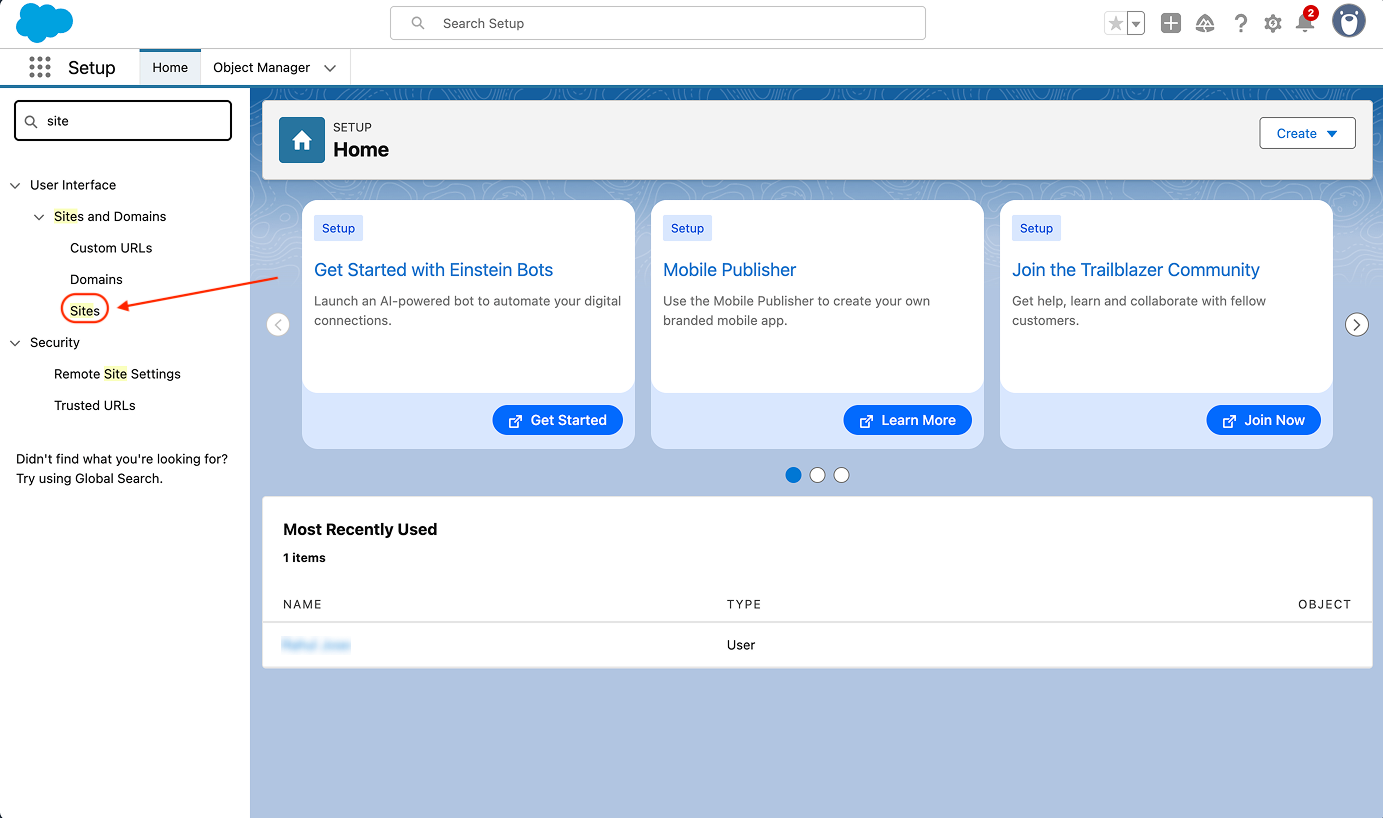
Task: Open the Help question mark icon
Action: click(x=1240, y=23)
